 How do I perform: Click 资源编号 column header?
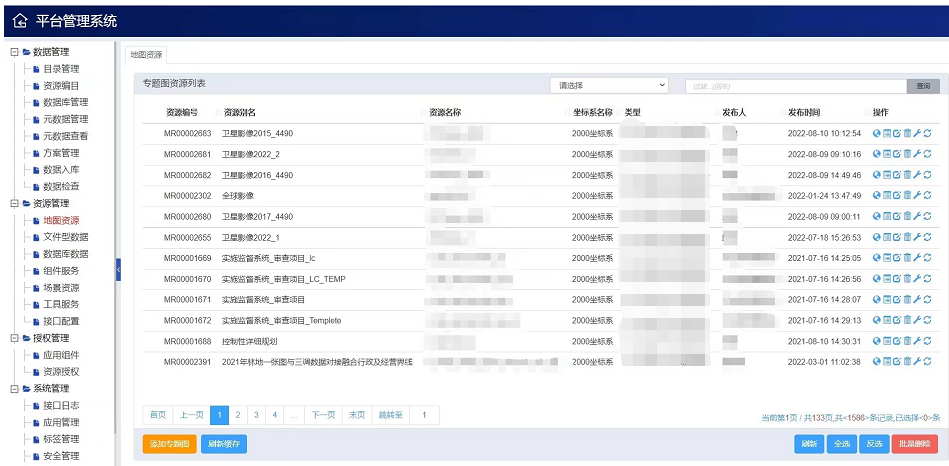click(182, 113)
